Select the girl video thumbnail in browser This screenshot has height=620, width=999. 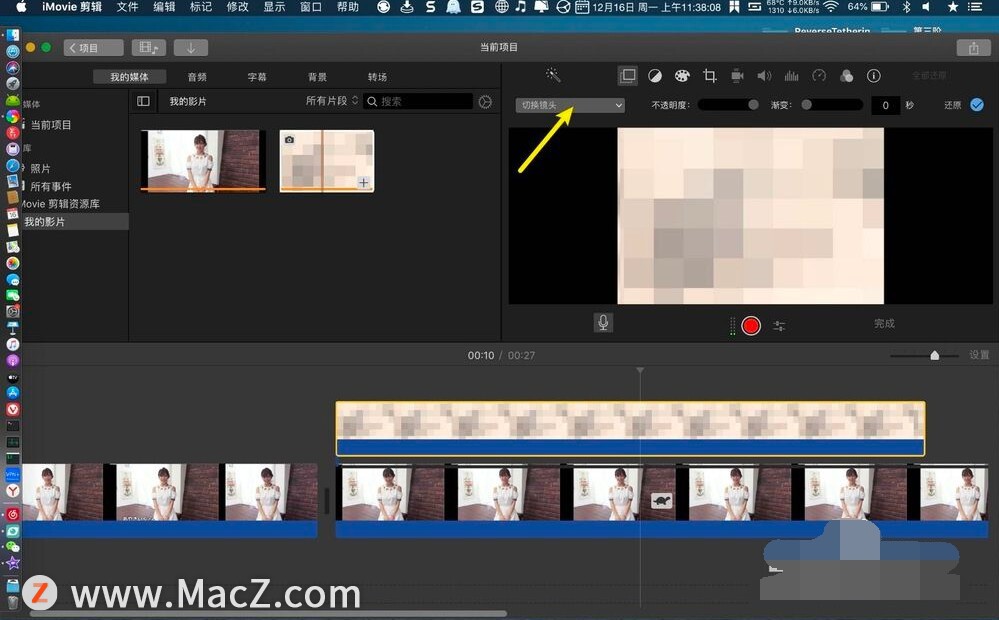point(203,161)
